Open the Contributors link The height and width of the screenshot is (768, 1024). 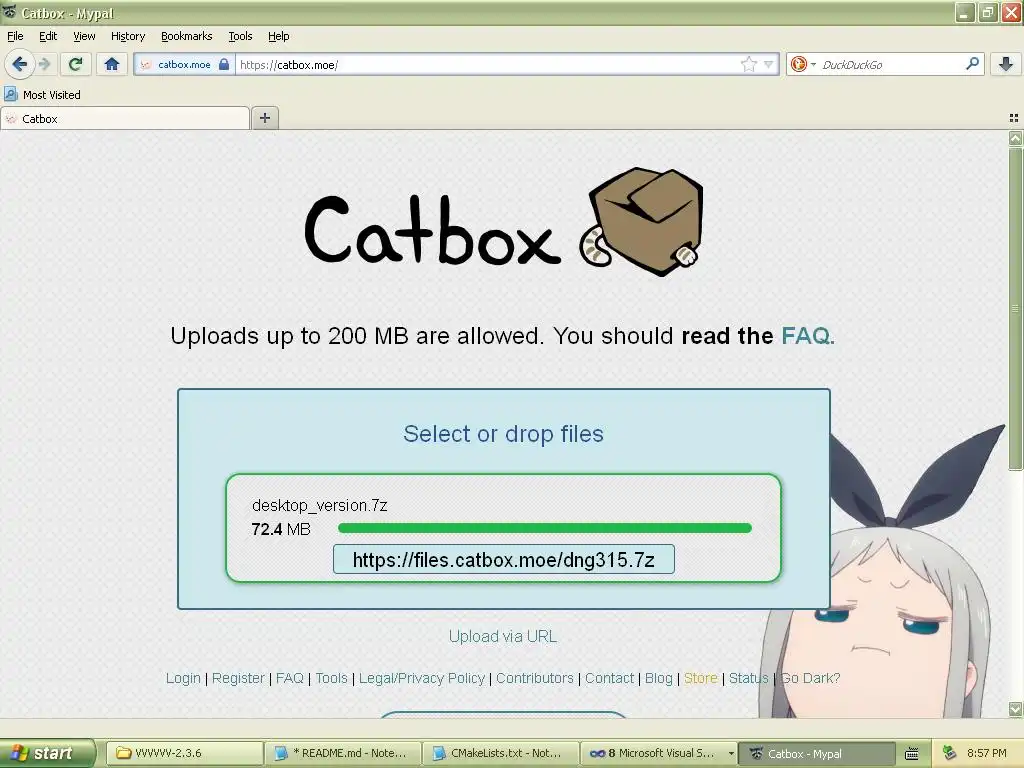click(x=535, y=678)
